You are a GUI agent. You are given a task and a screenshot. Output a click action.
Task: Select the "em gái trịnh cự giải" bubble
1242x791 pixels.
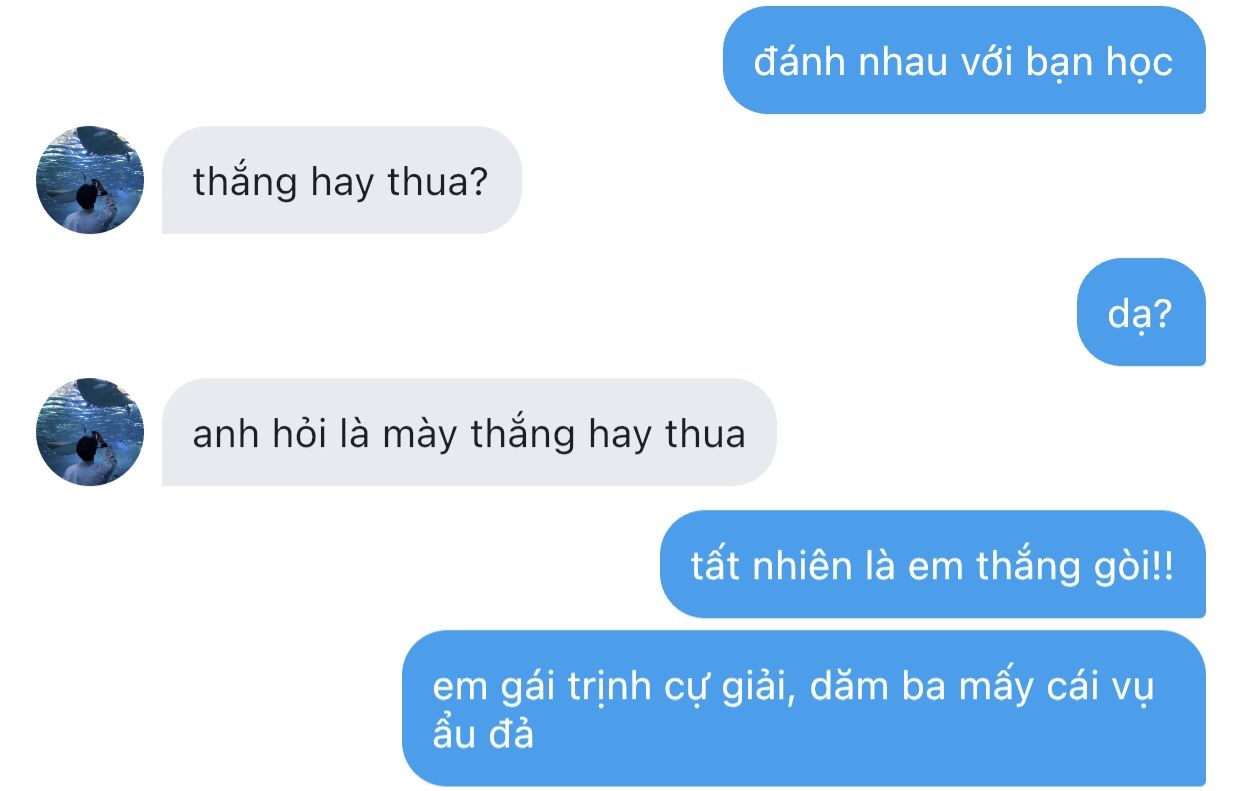pyautogui.click(x=804, y=708)
